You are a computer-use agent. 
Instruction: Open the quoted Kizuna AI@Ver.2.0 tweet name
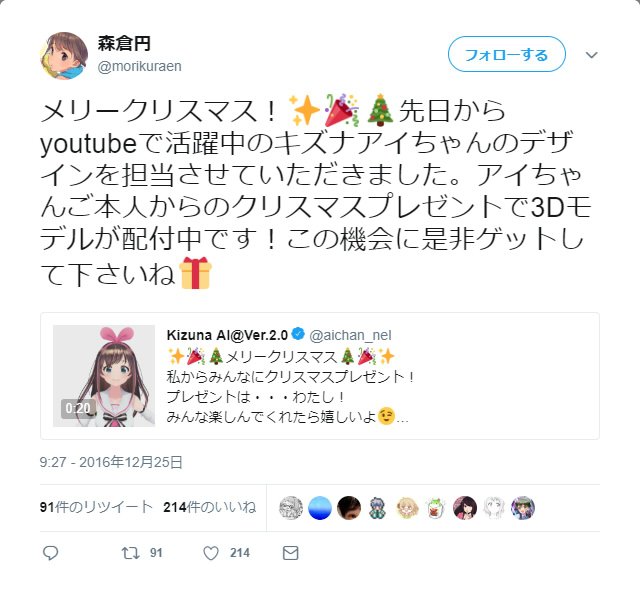tap(227, 335)
